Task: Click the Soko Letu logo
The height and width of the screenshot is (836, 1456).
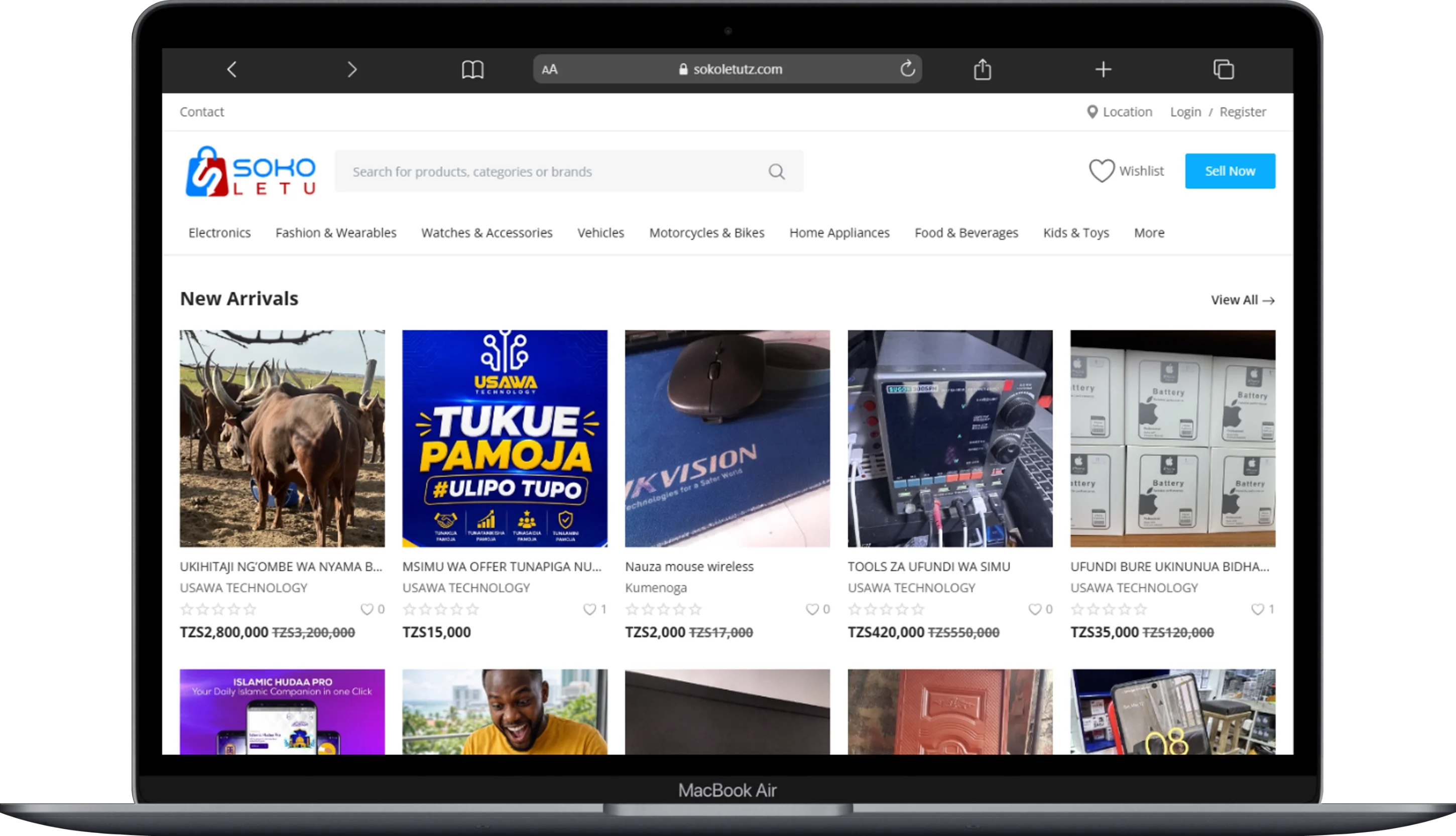Action: click(251, 171)
